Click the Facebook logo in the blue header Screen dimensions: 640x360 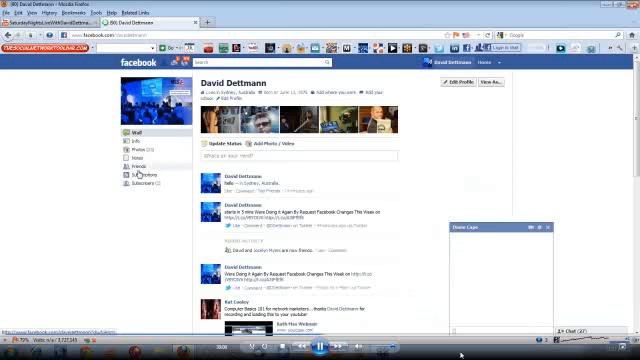[x=138, y=62]
